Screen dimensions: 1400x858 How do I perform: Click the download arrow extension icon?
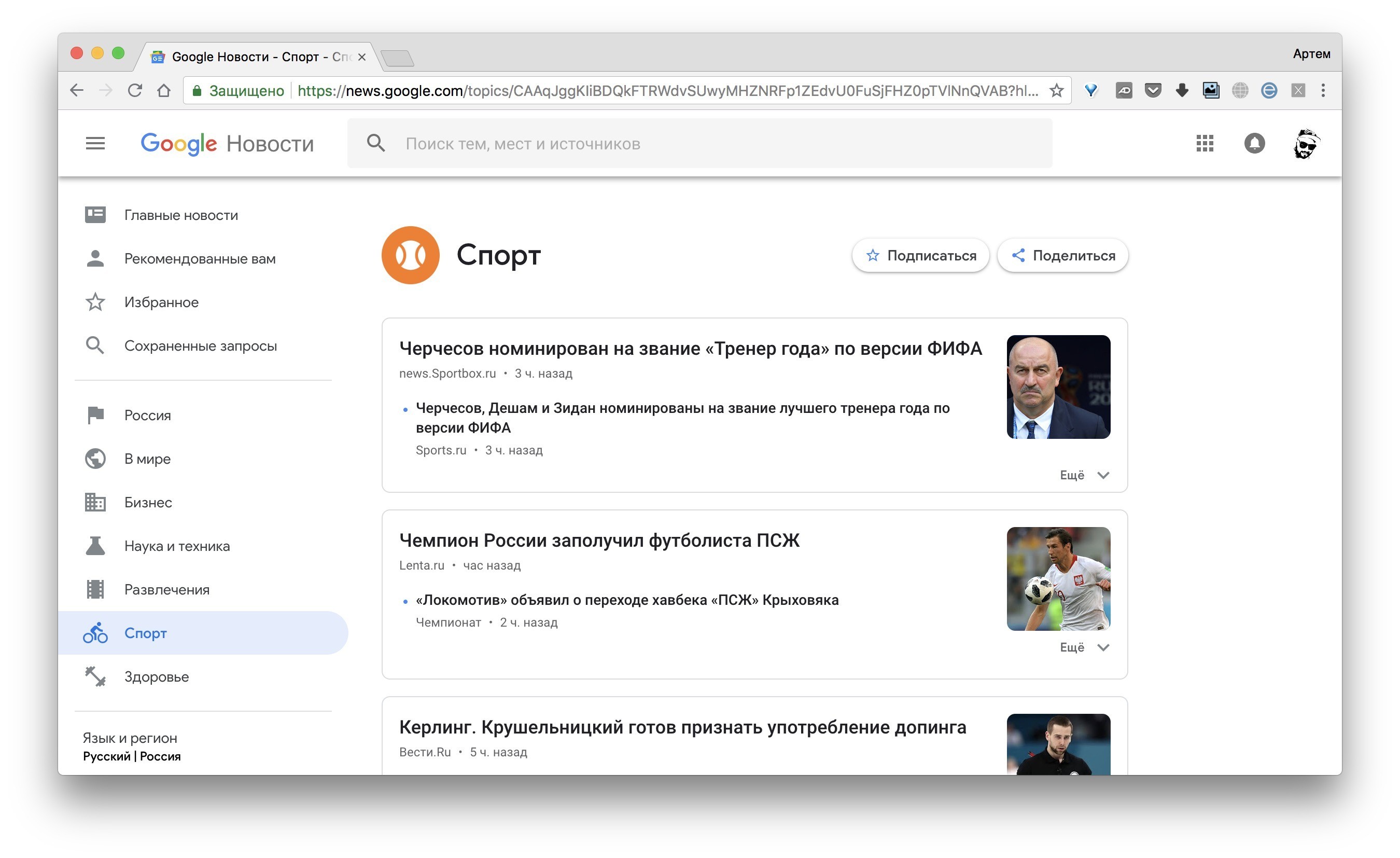(1181, 90)
